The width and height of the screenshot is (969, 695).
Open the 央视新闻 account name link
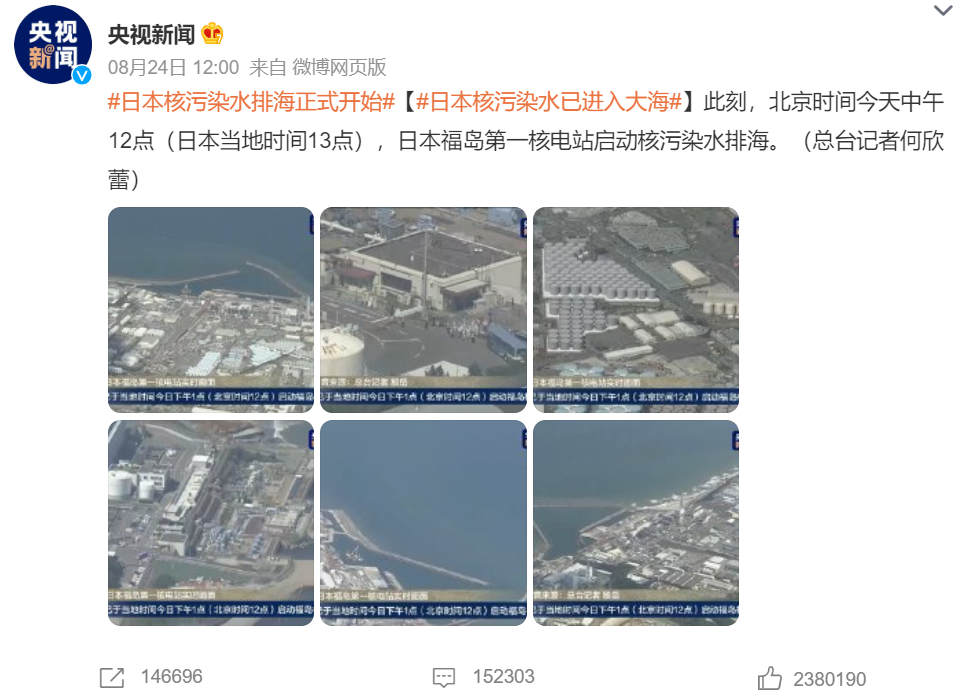(x=151, y=35)
